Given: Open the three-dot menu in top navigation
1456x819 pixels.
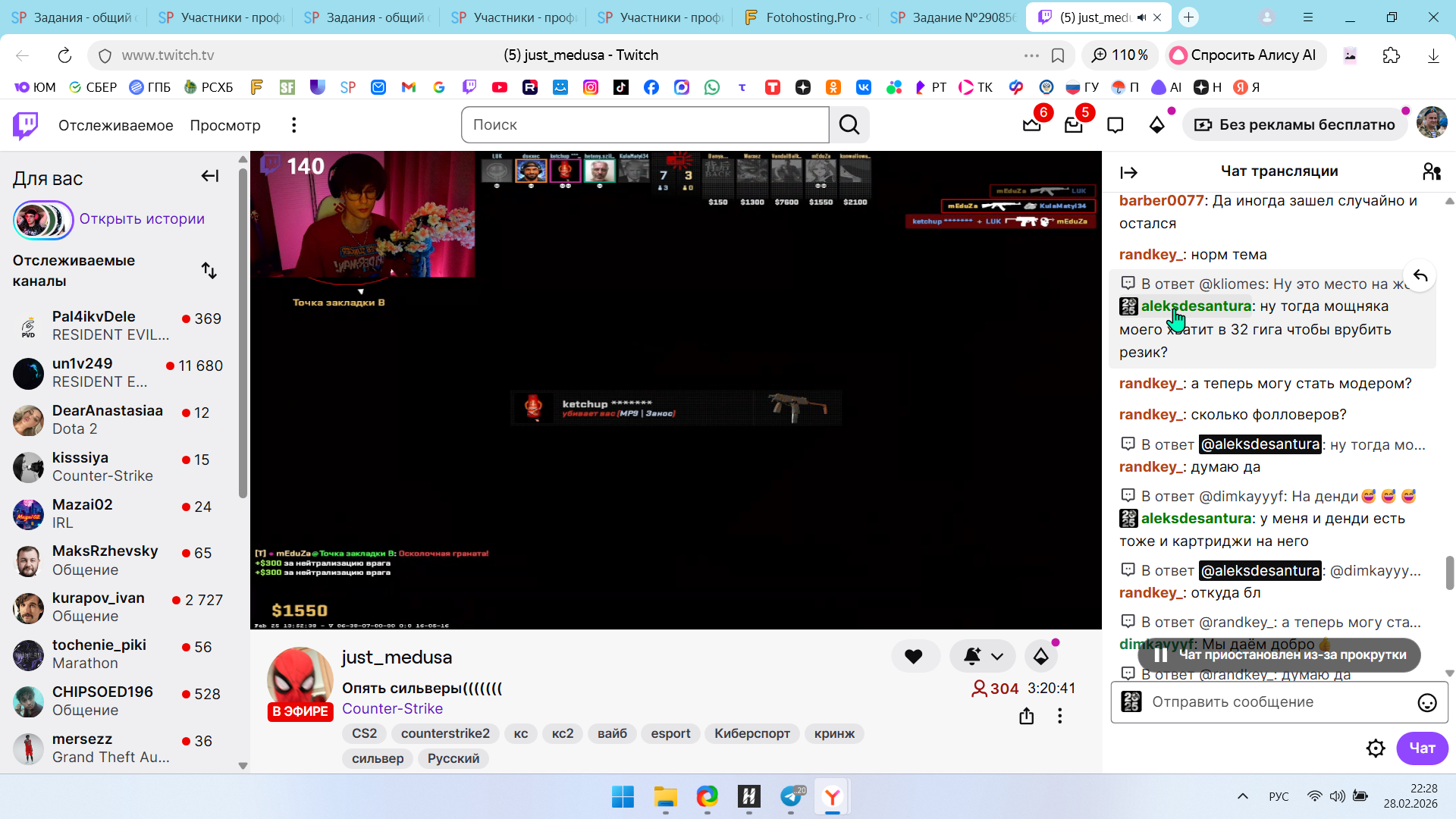Looking at the screenshot, I should [294, 125].
